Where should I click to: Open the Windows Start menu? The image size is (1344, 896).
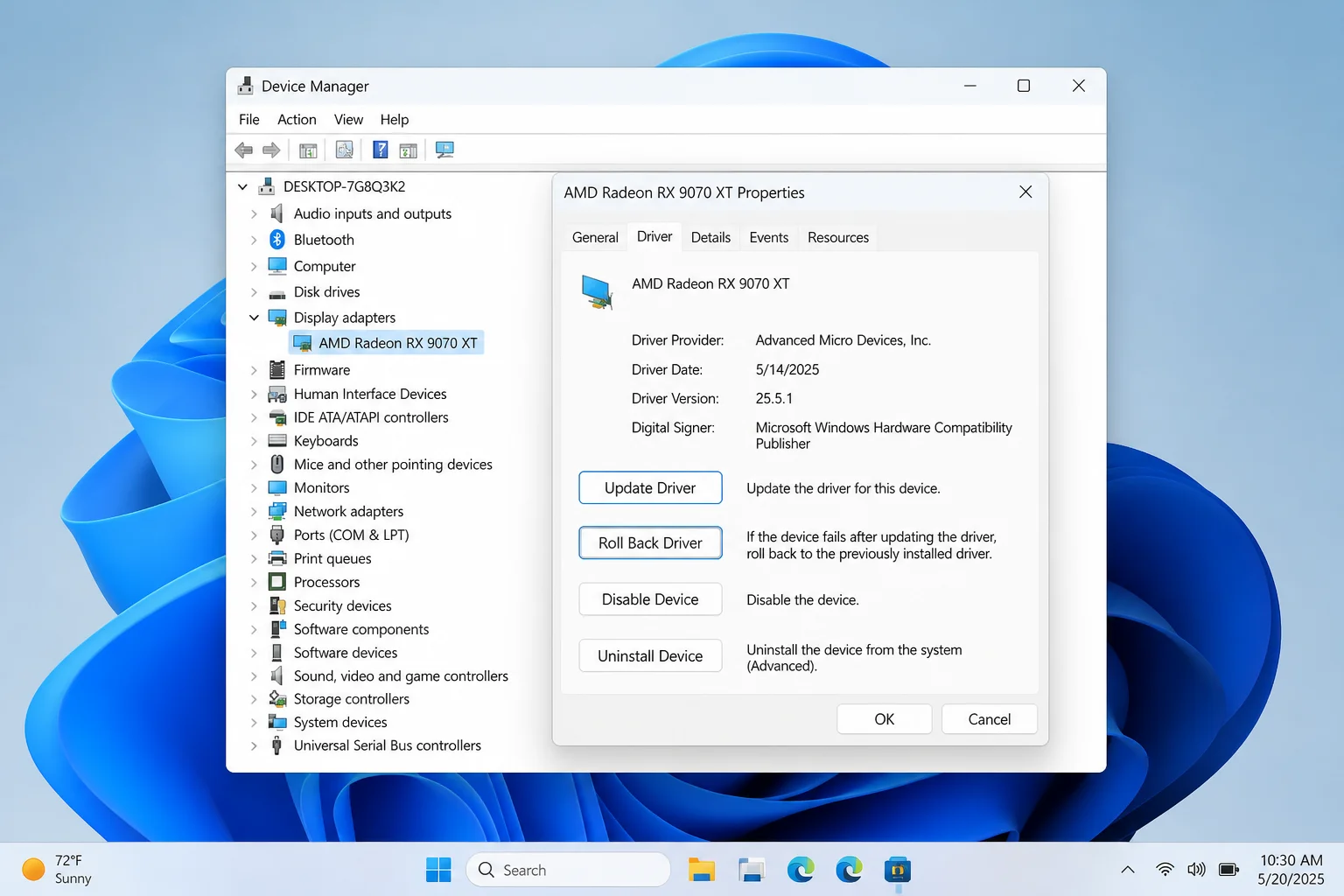click(438, 870)
